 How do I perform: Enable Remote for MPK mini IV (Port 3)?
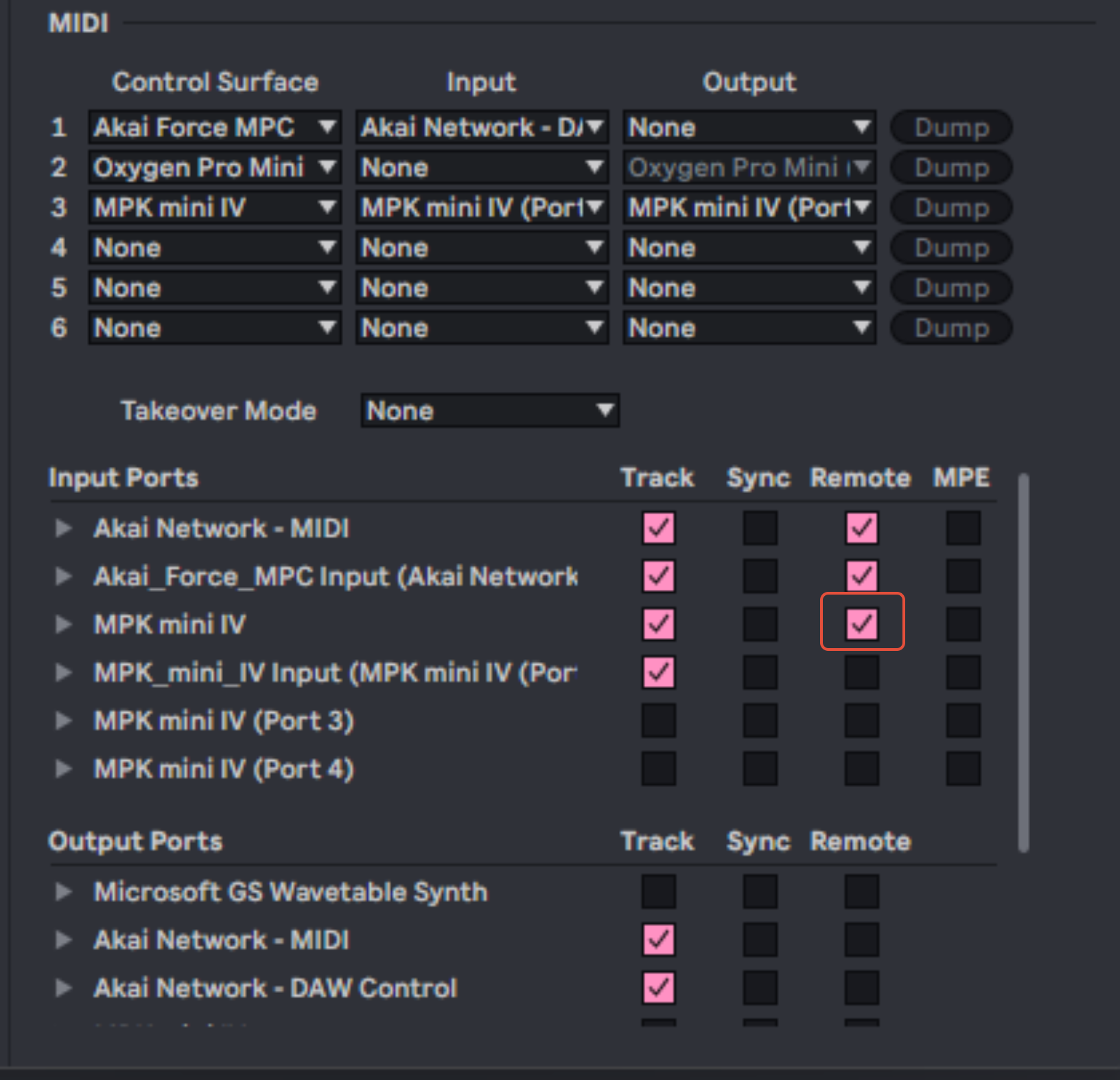coord(862,720)
